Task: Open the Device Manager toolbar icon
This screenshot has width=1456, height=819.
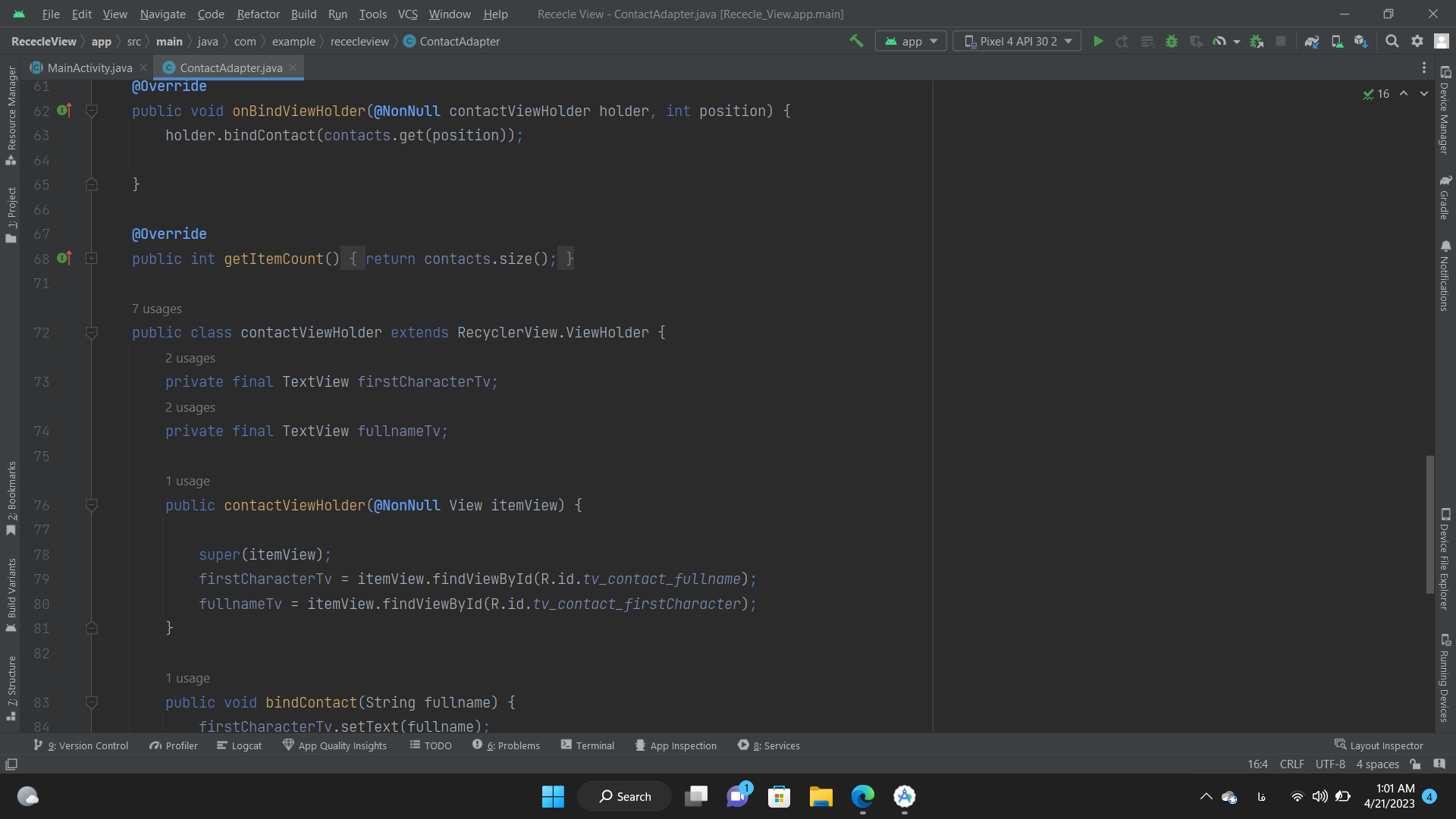Action: [x=1337, y=41]
